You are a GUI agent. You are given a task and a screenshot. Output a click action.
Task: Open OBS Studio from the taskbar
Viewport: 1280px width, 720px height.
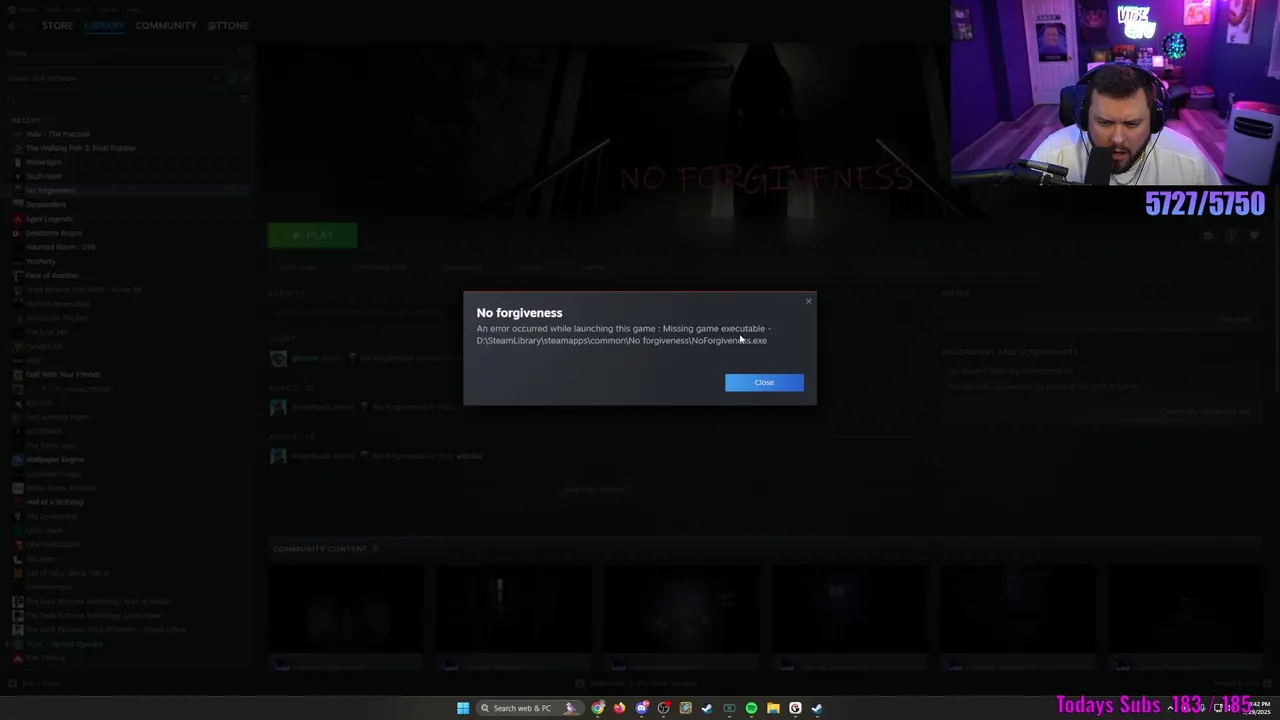pyautogui.click(x=664, y=708)
